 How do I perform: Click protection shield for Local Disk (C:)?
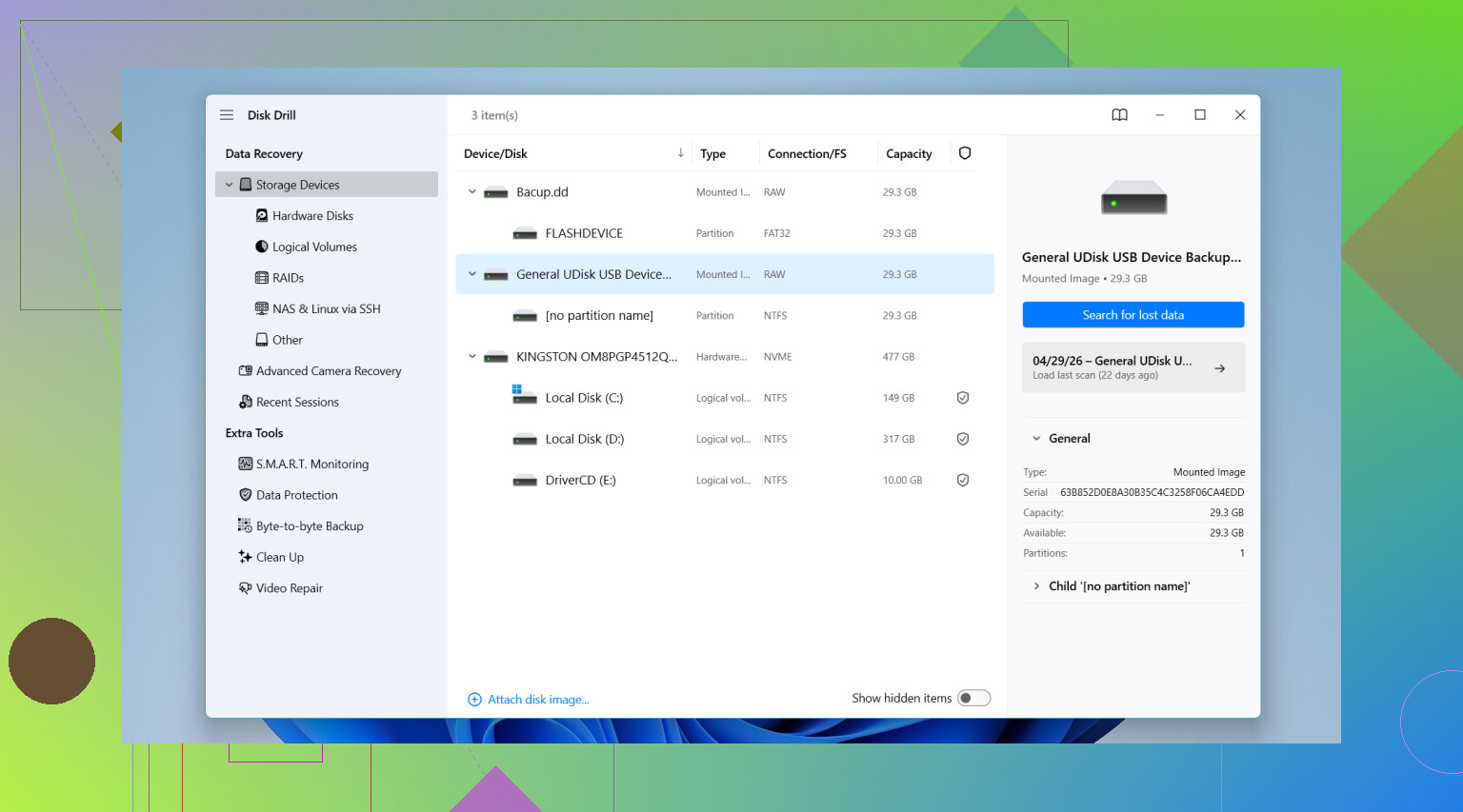(963, 398)
